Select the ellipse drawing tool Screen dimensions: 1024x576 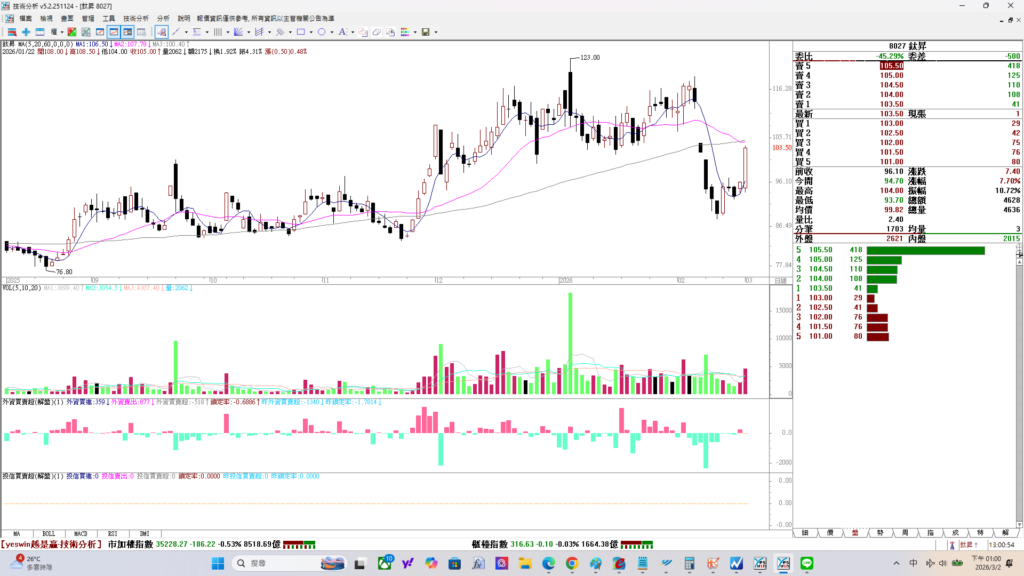click(321, 32)
